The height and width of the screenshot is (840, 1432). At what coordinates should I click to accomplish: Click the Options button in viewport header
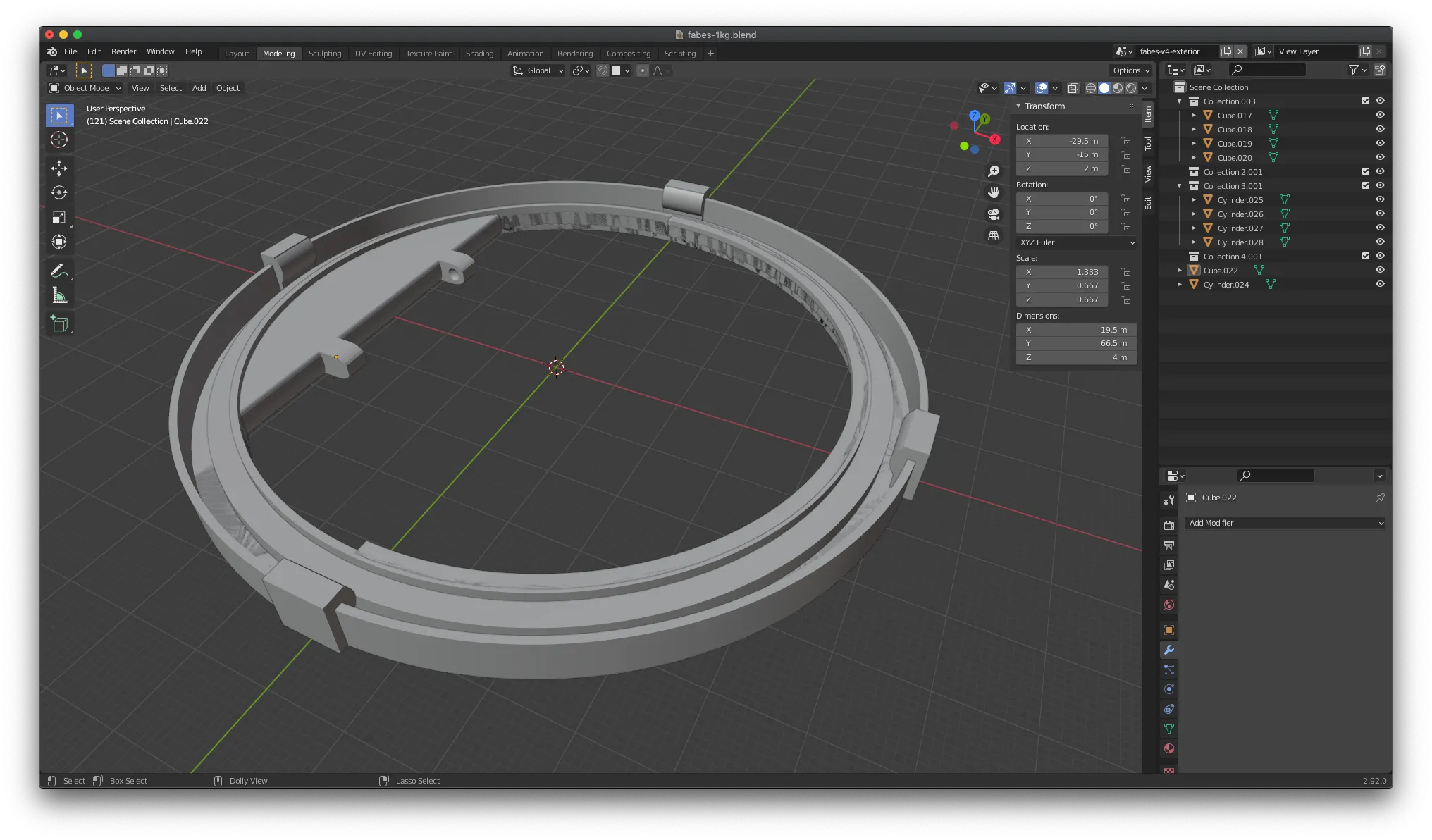coord(1131,70)
